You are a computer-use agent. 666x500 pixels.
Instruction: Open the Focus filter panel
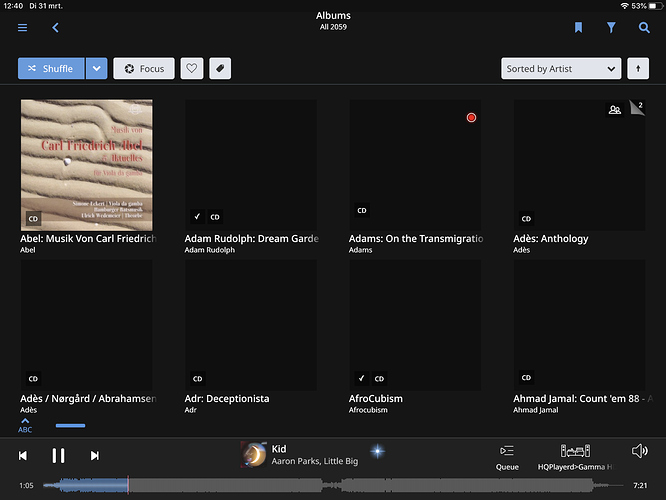[x=144, y=68]
